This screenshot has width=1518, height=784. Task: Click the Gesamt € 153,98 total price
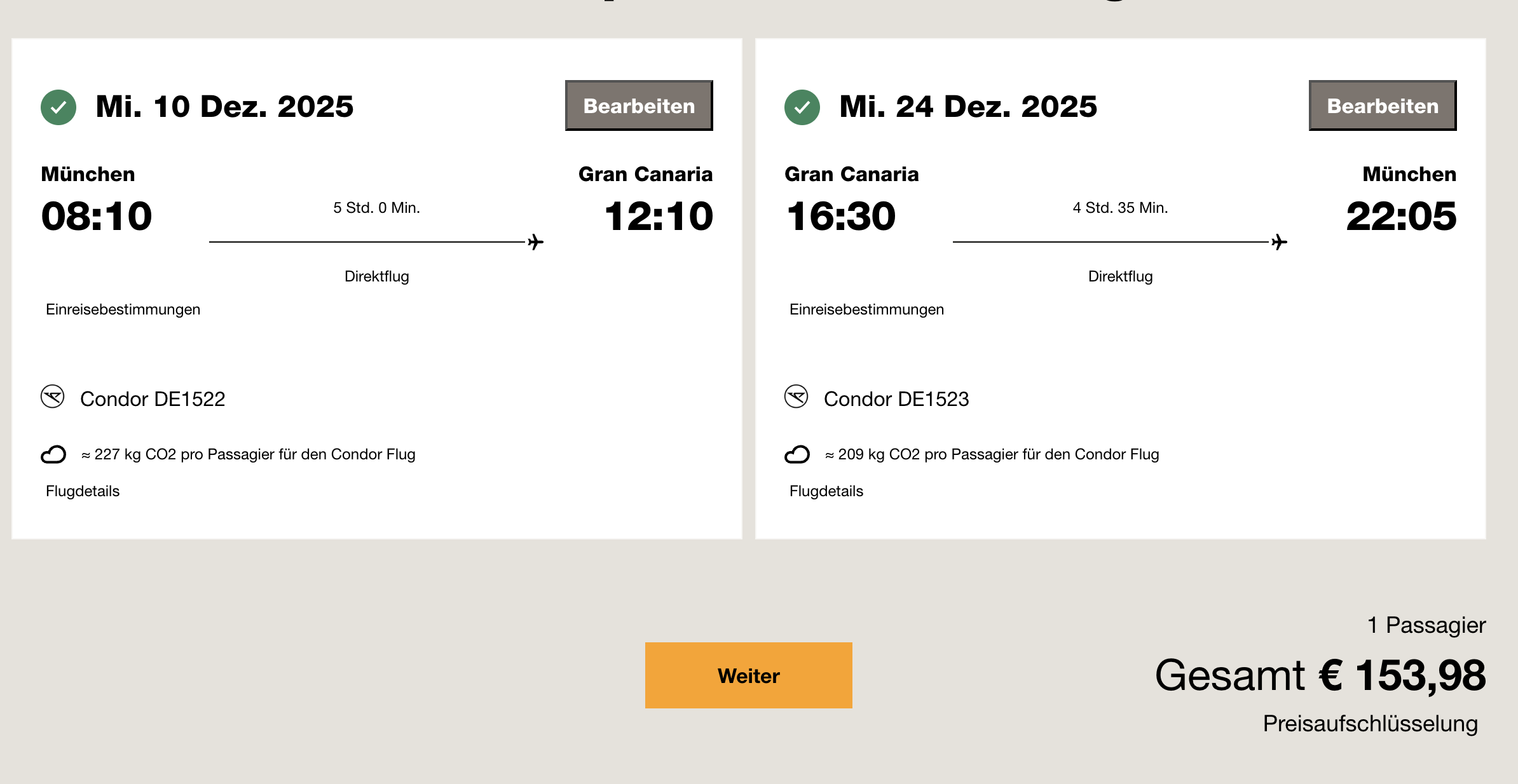[x=1320, y=675]
